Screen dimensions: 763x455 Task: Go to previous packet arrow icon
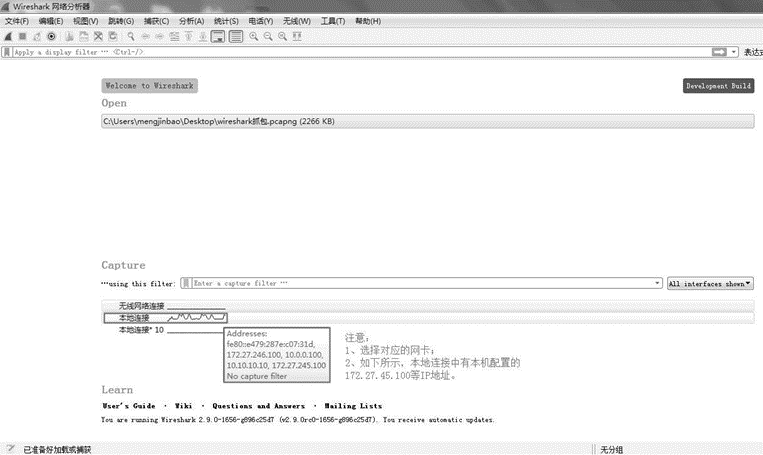click(x=145, y=36)
